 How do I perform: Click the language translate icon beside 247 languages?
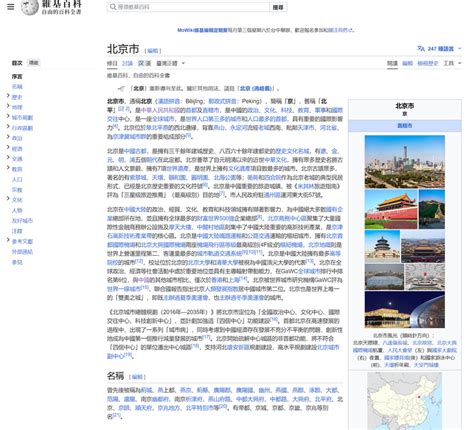(421, 48)
